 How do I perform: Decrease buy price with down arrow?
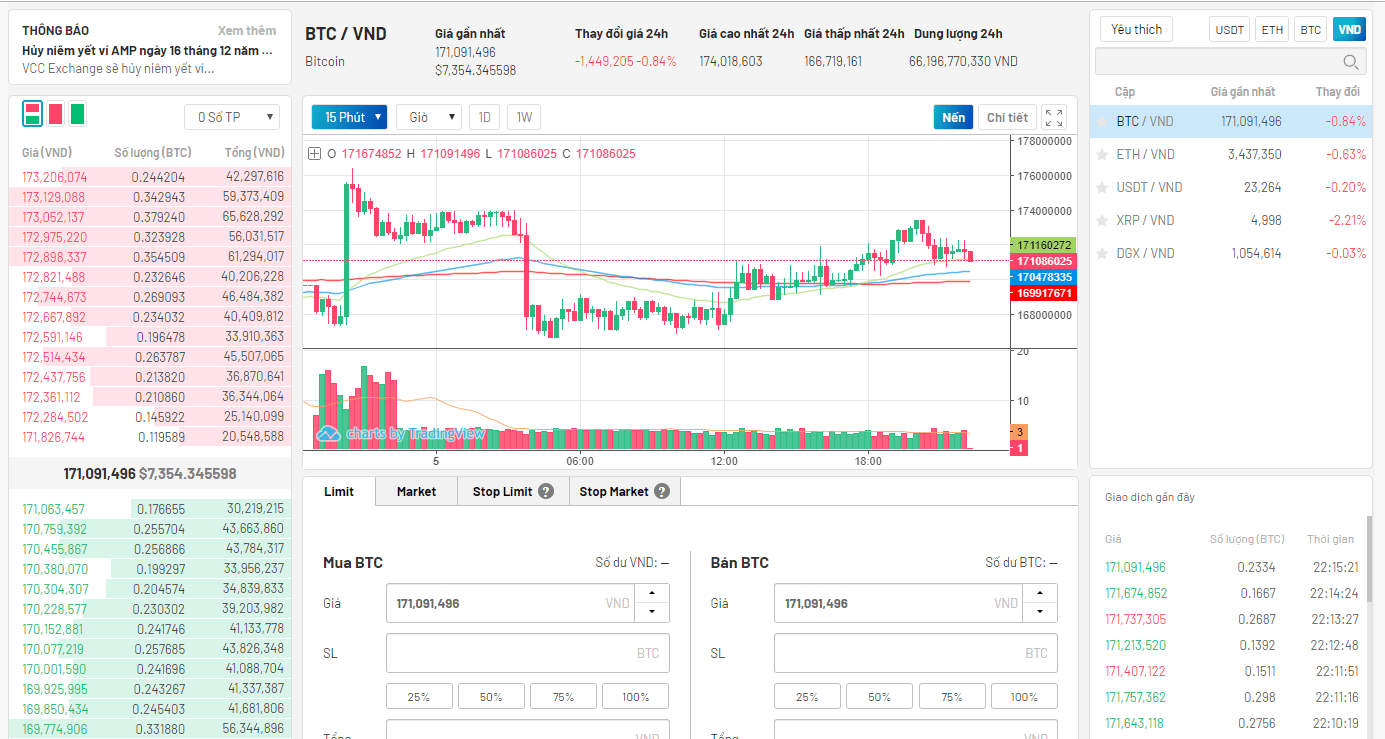pyautogui.click(x=652, y=612)
